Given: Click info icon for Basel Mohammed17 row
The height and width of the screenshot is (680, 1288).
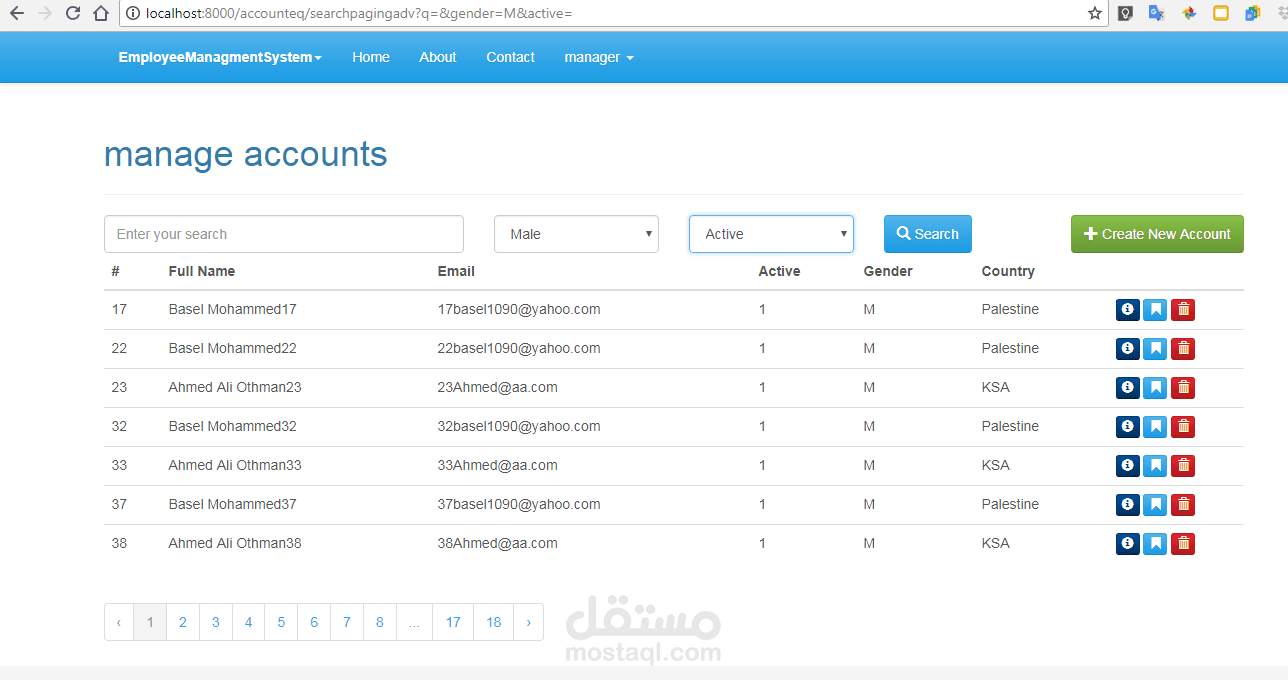Looking at the screenshot, I should (x=1127, y=310).
